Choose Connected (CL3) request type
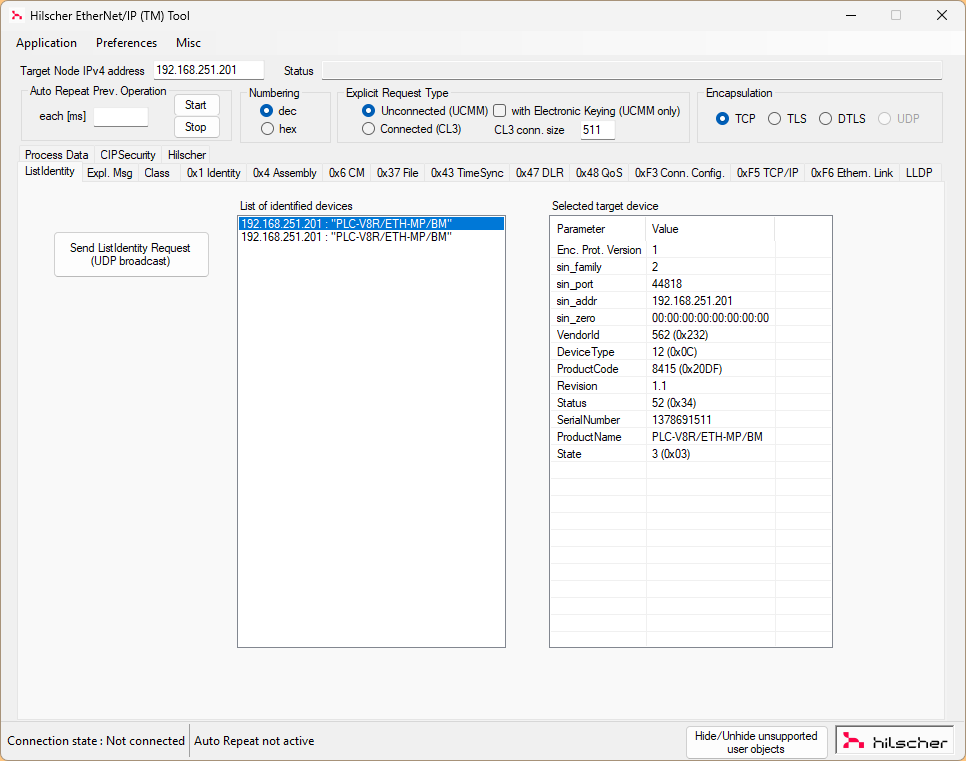966x761 pixels. [368, 129]
